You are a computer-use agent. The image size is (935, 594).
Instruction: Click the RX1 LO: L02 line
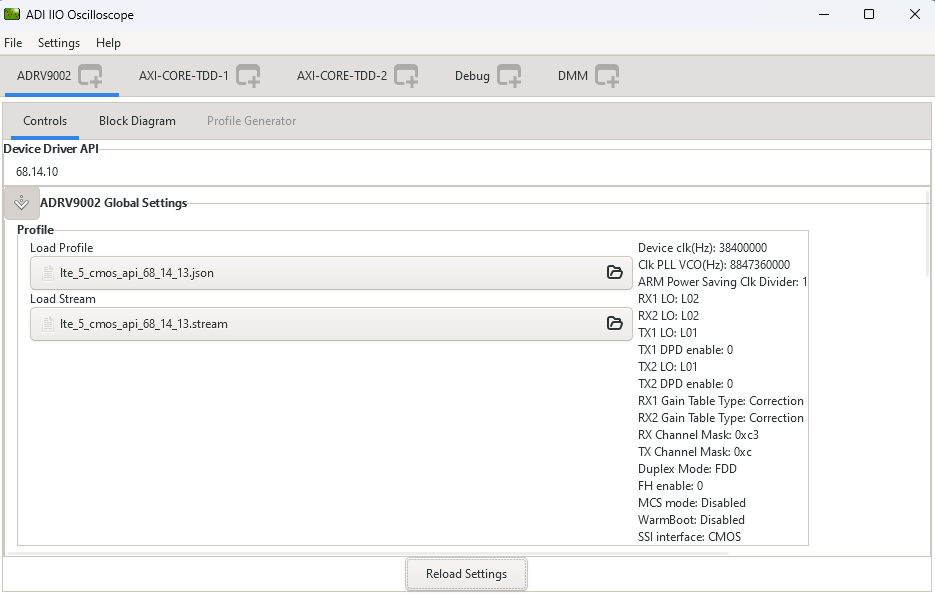click(668, 298)
